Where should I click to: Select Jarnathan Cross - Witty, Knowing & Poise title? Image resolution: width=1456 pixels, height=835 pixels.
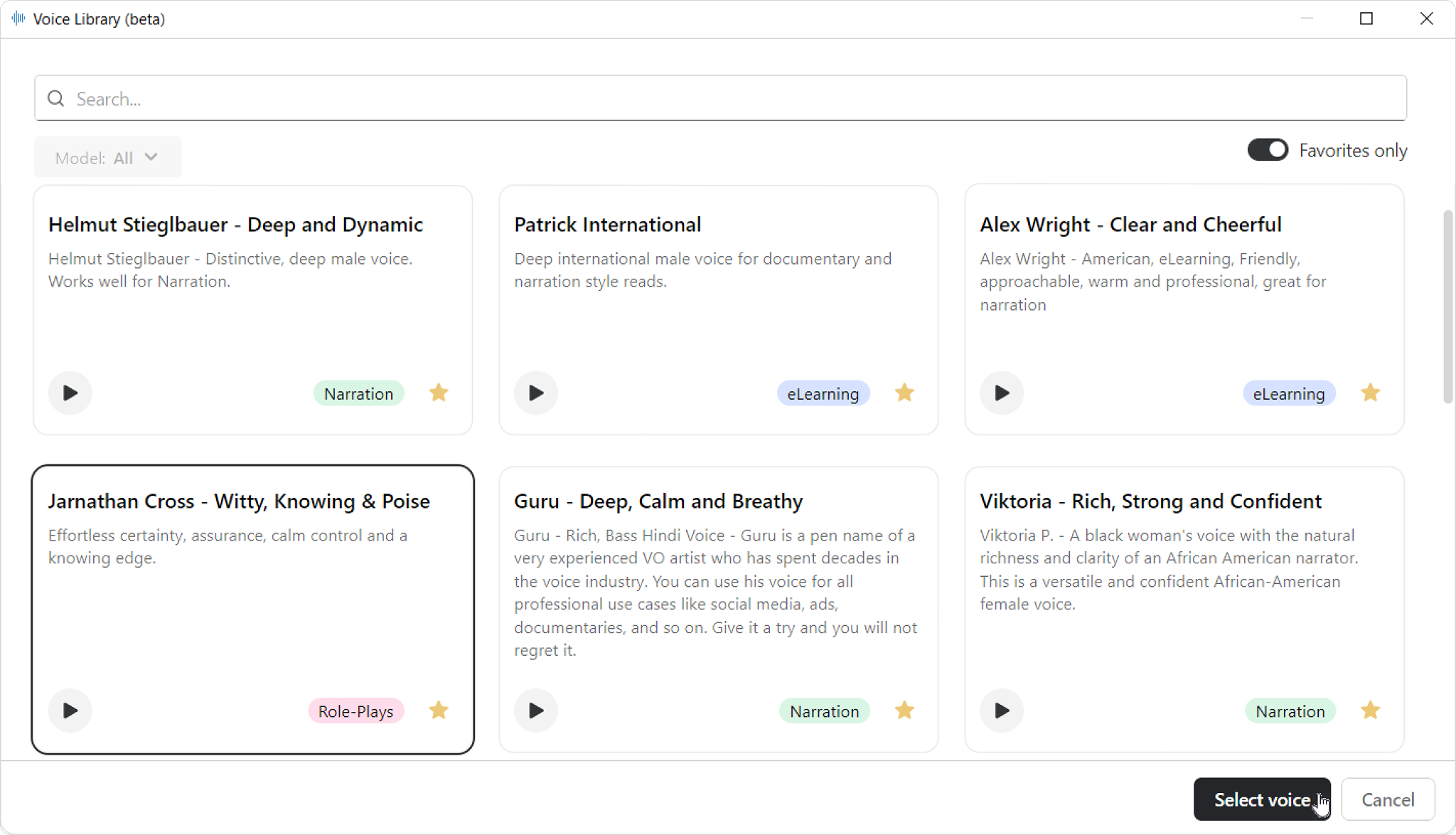pyautogui.click(x=239, y=501)
